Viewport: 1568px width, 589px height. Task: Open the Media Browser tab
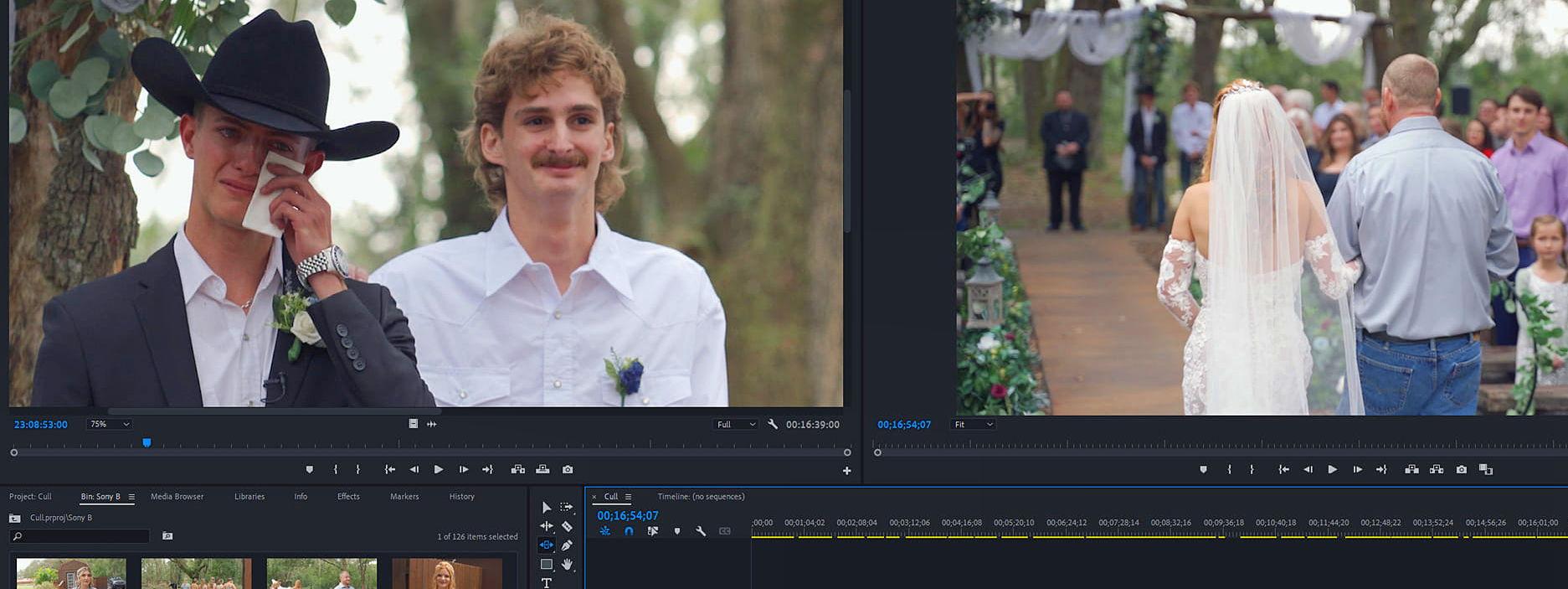pos(177,497)
